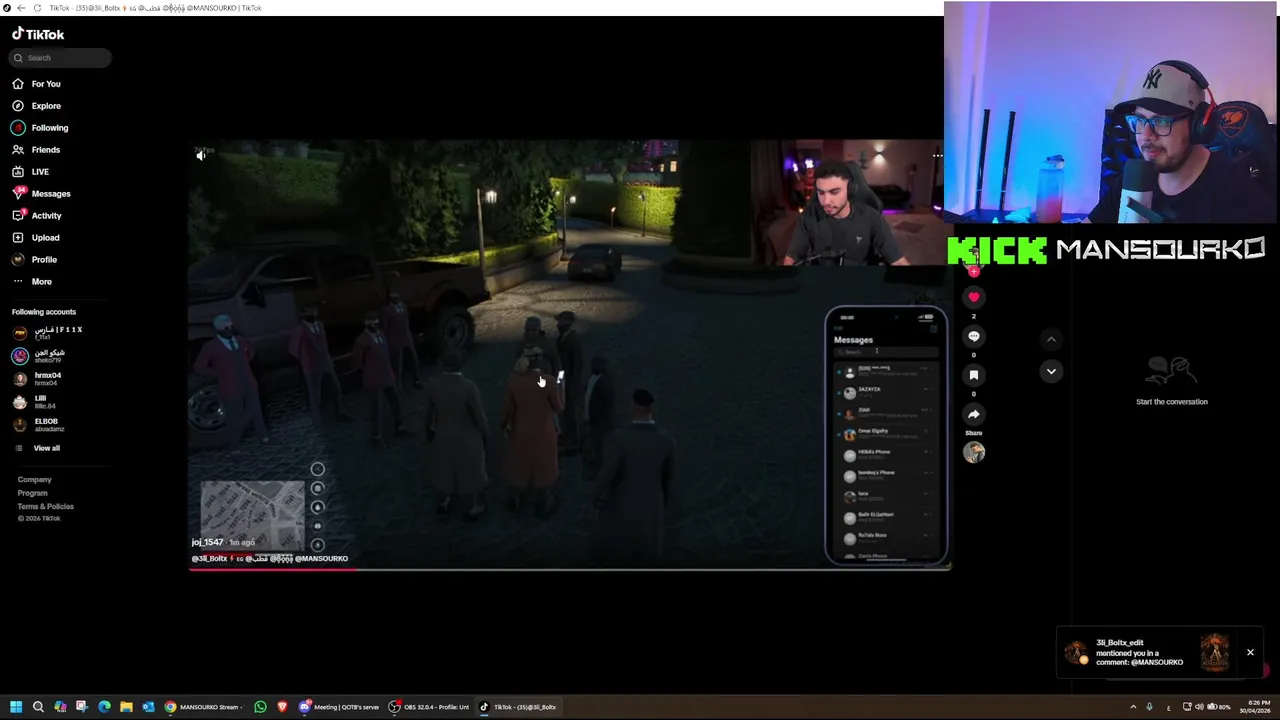The image size is (1280, 720).
Task: Expand the More menu
Action: click(32, 282)
